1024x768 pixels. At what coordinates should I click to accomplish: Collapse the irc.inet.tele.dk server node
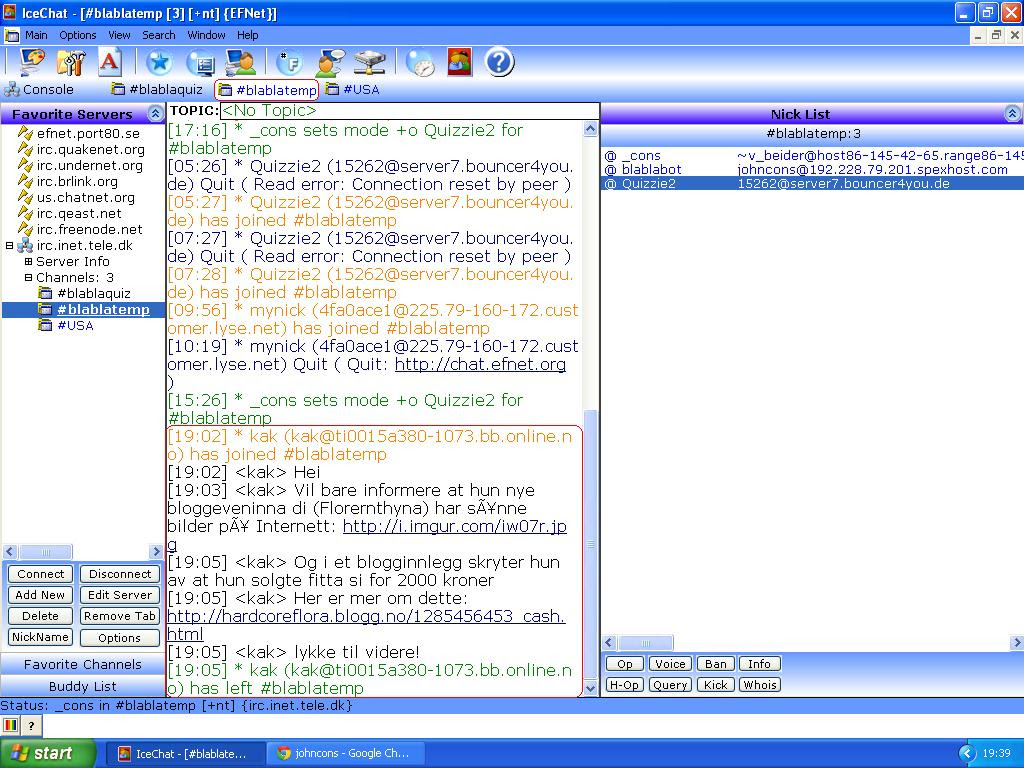tap(10, 246)
